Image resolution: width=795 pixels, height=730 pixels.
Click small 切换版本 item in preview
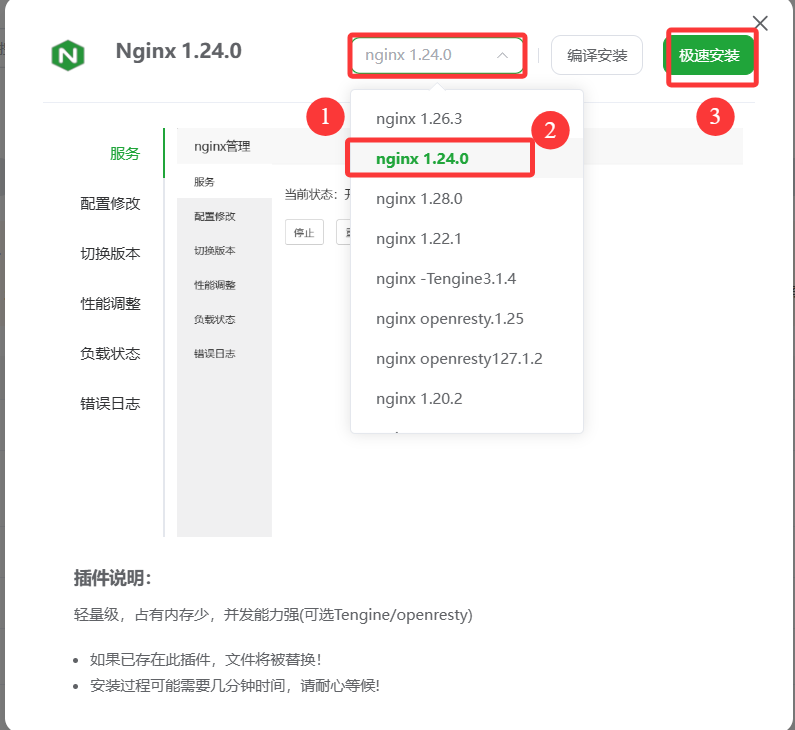[214, 250]
